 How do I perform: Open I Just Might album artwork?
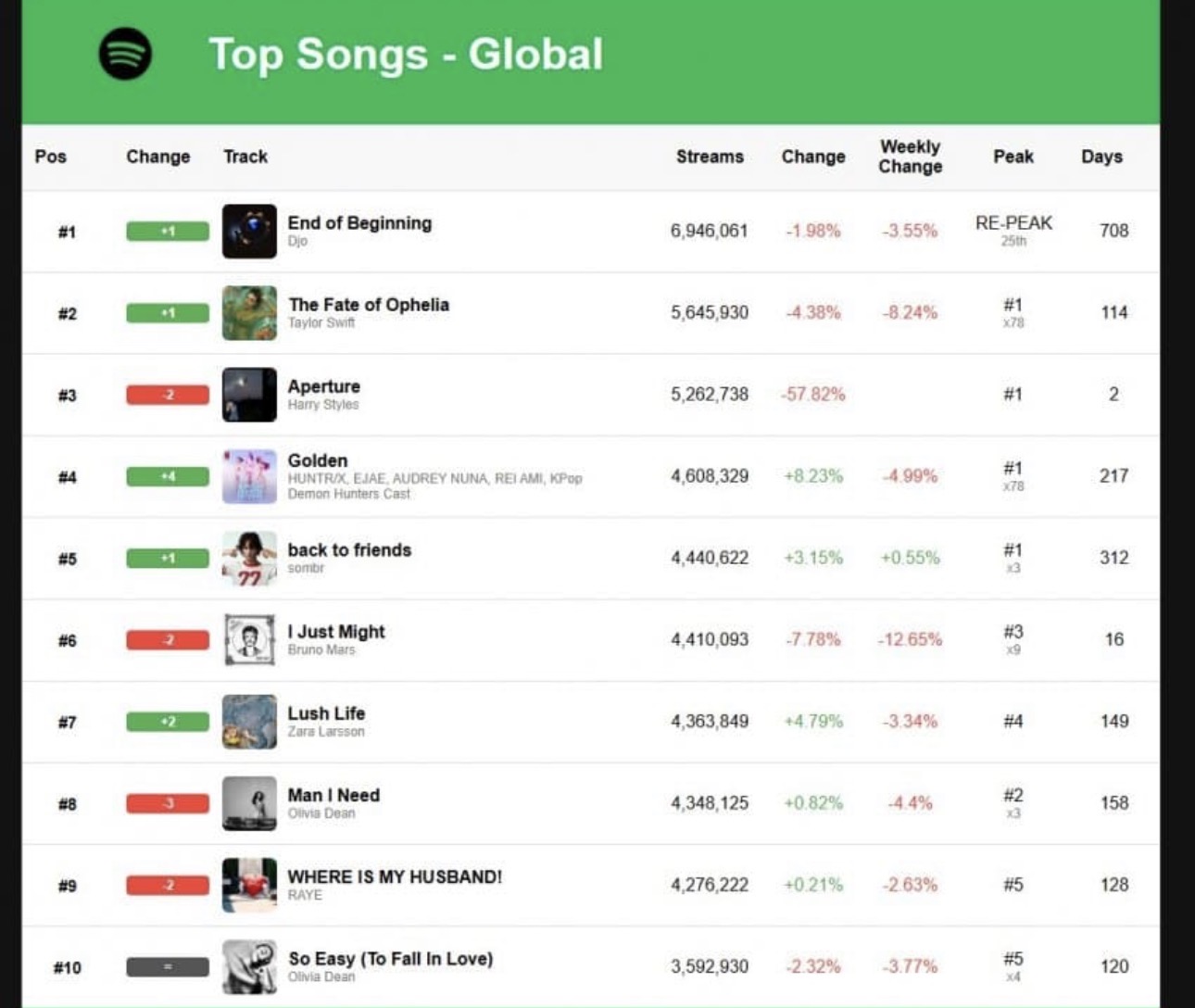249,639
